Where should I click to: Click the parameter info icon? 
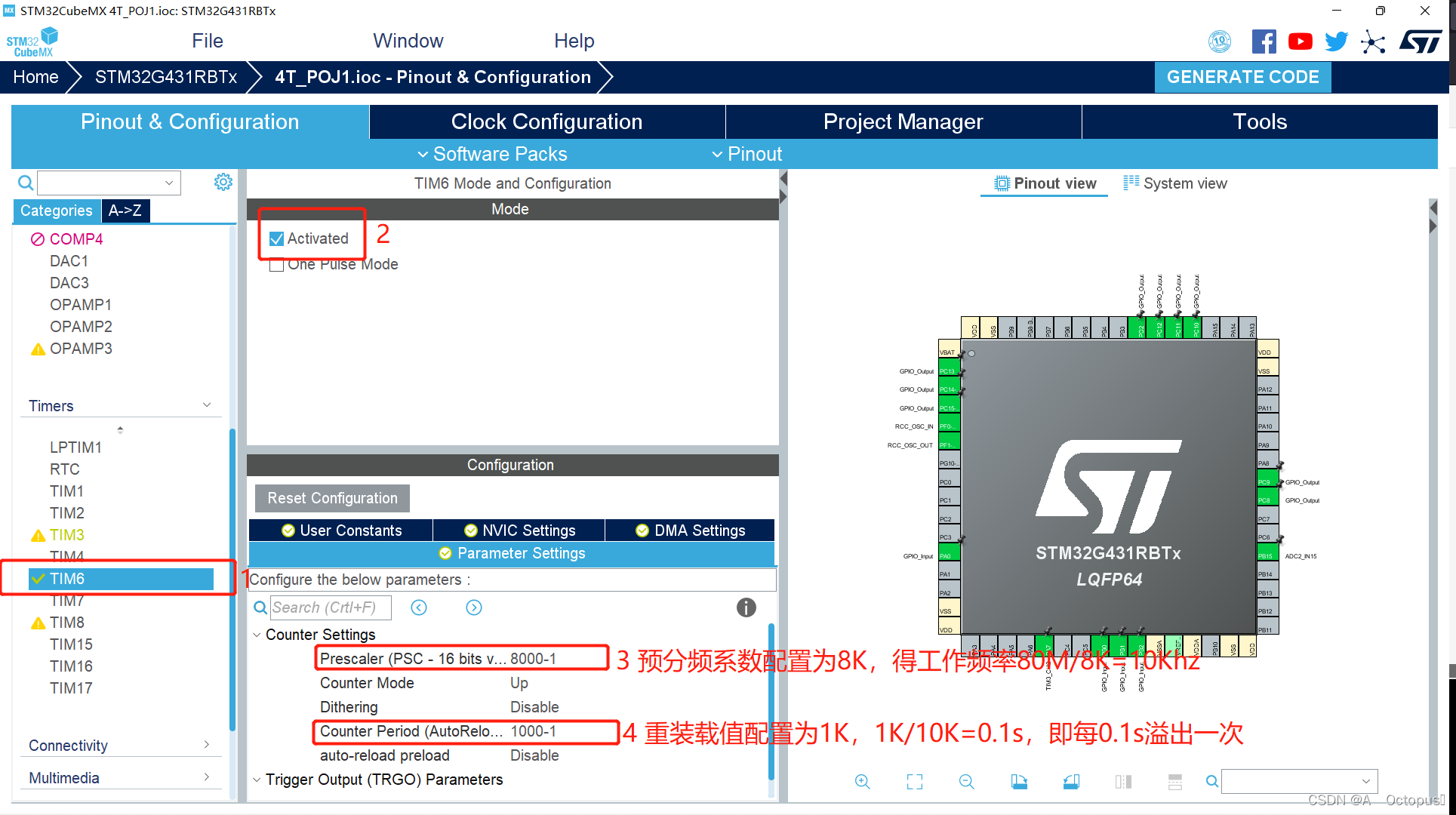[746, 607]
